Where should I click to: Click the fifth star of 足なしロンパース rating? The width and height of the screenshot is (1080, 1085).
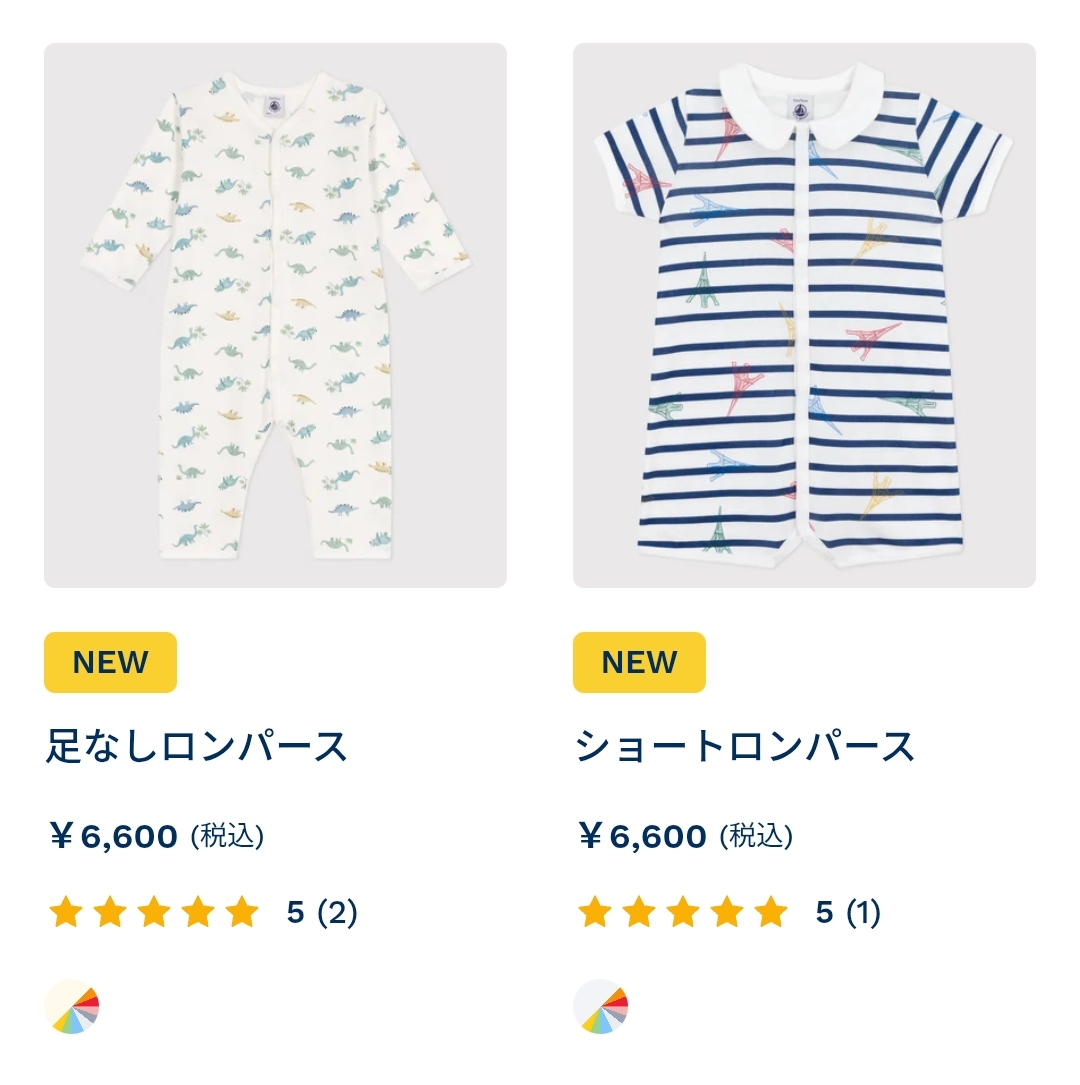pyautogui.click(x=242, y=911)
